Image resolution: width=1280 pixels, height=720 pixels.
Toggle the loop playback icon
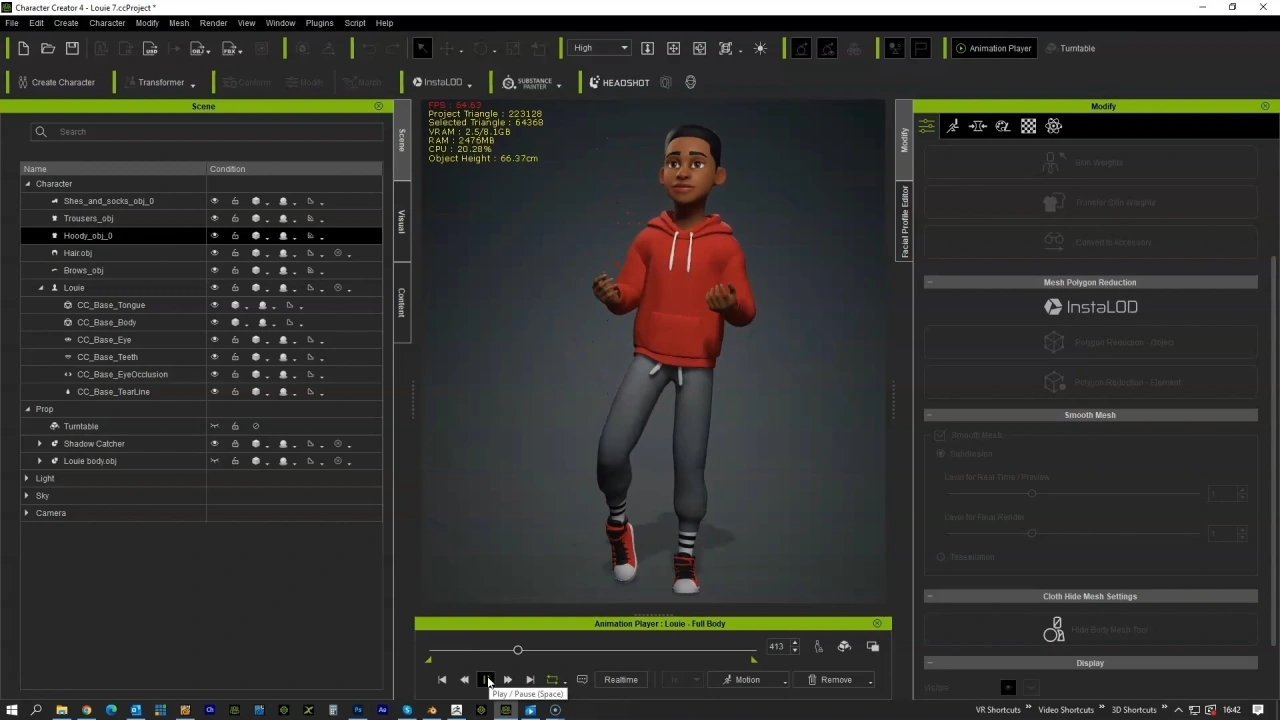click(x=552, y=680)
